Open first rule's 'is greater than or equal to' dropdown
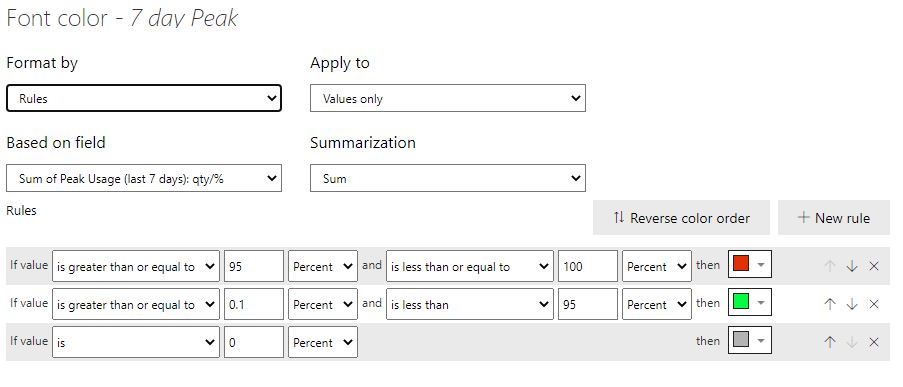Screen dimensions: 903x387 pyautogui.click(x=136, y=266)
